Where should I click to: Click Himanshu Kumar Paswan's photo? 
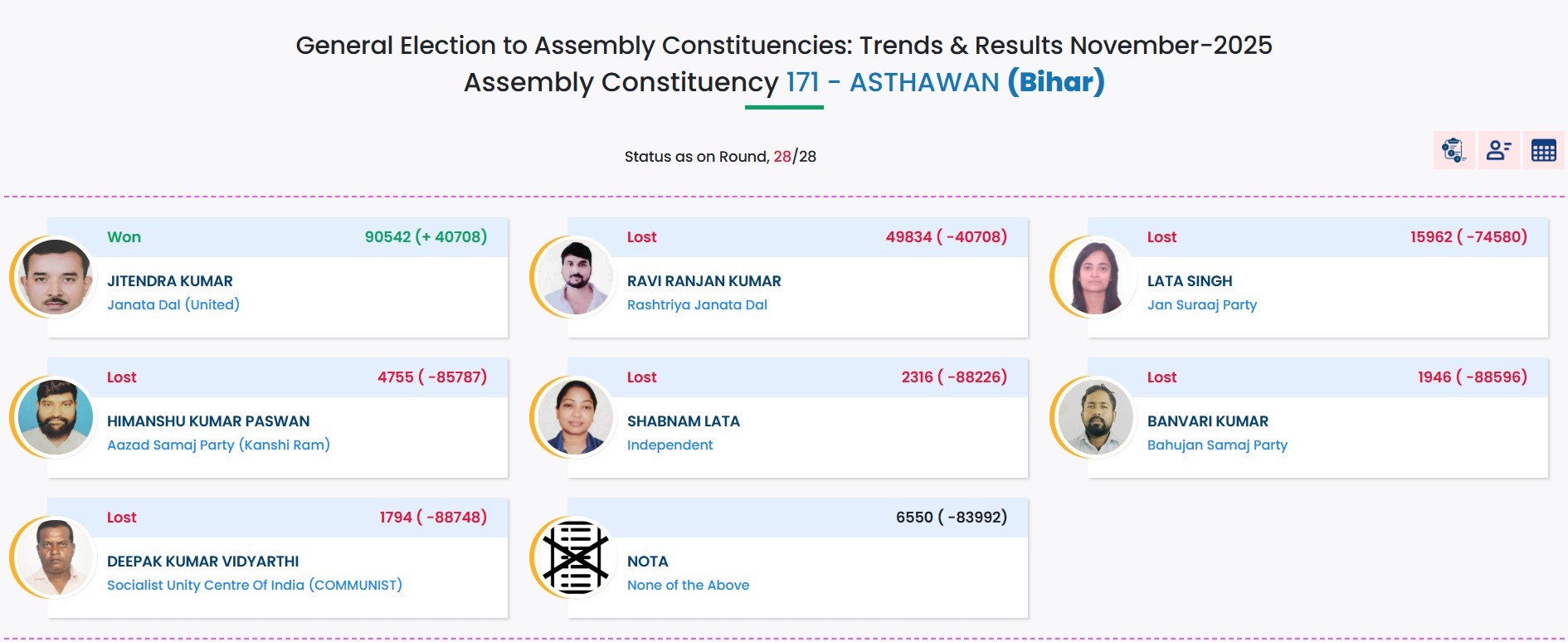56,418
